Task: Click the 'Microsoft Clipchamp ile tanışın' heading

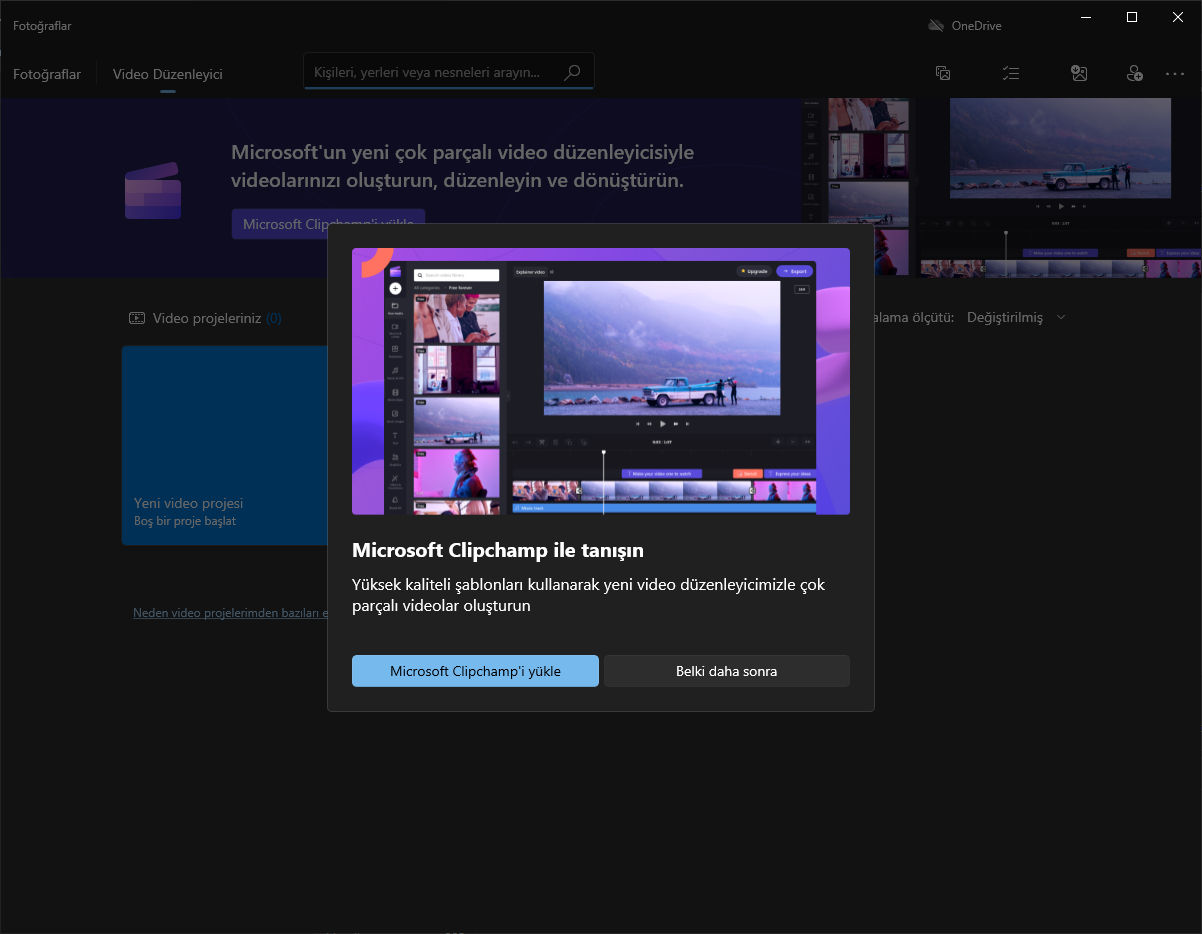Action: click(498, 550)
